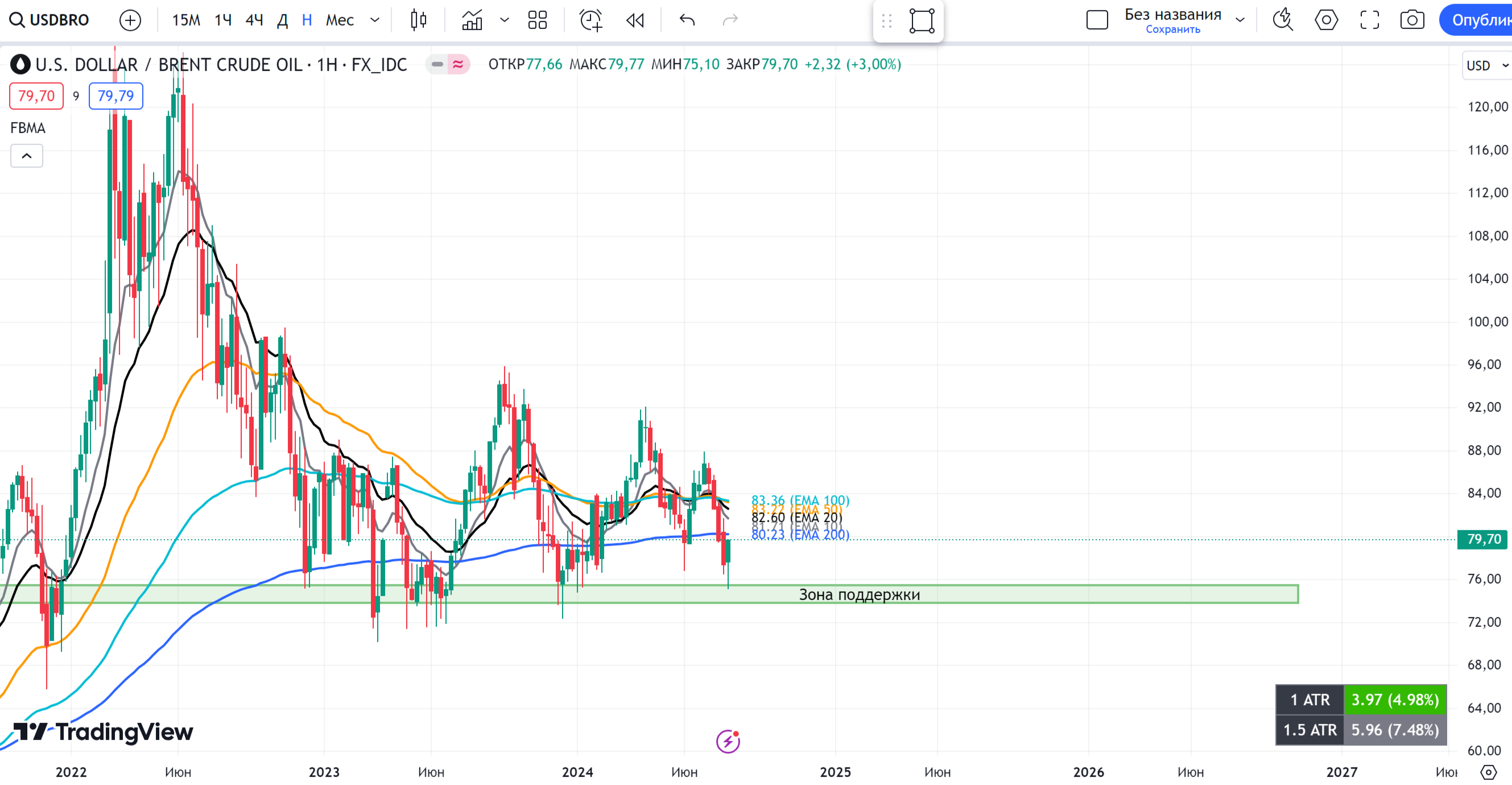The width and height of the screenshot is (1512, 785).
Task: Collapse the FBMA indicator legend
Action: [26, 156]
